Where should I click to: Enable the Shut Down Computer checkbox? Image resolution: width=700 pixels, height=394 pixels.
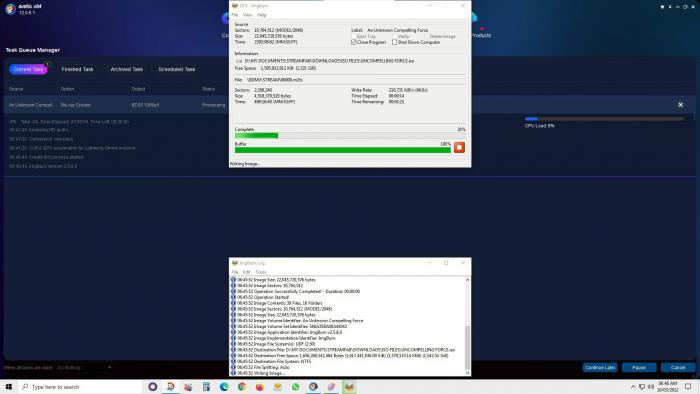pyautogui.click(x=395, y=42)
